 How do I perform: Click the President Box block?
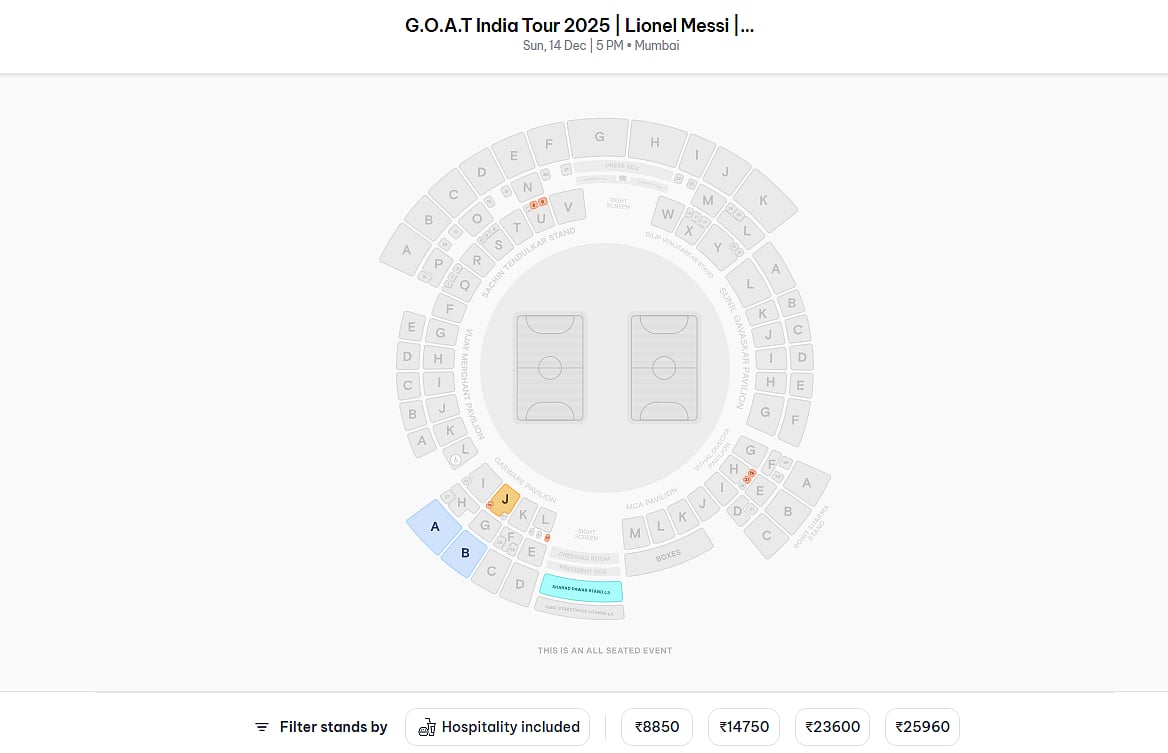click(x=584, y=569)
